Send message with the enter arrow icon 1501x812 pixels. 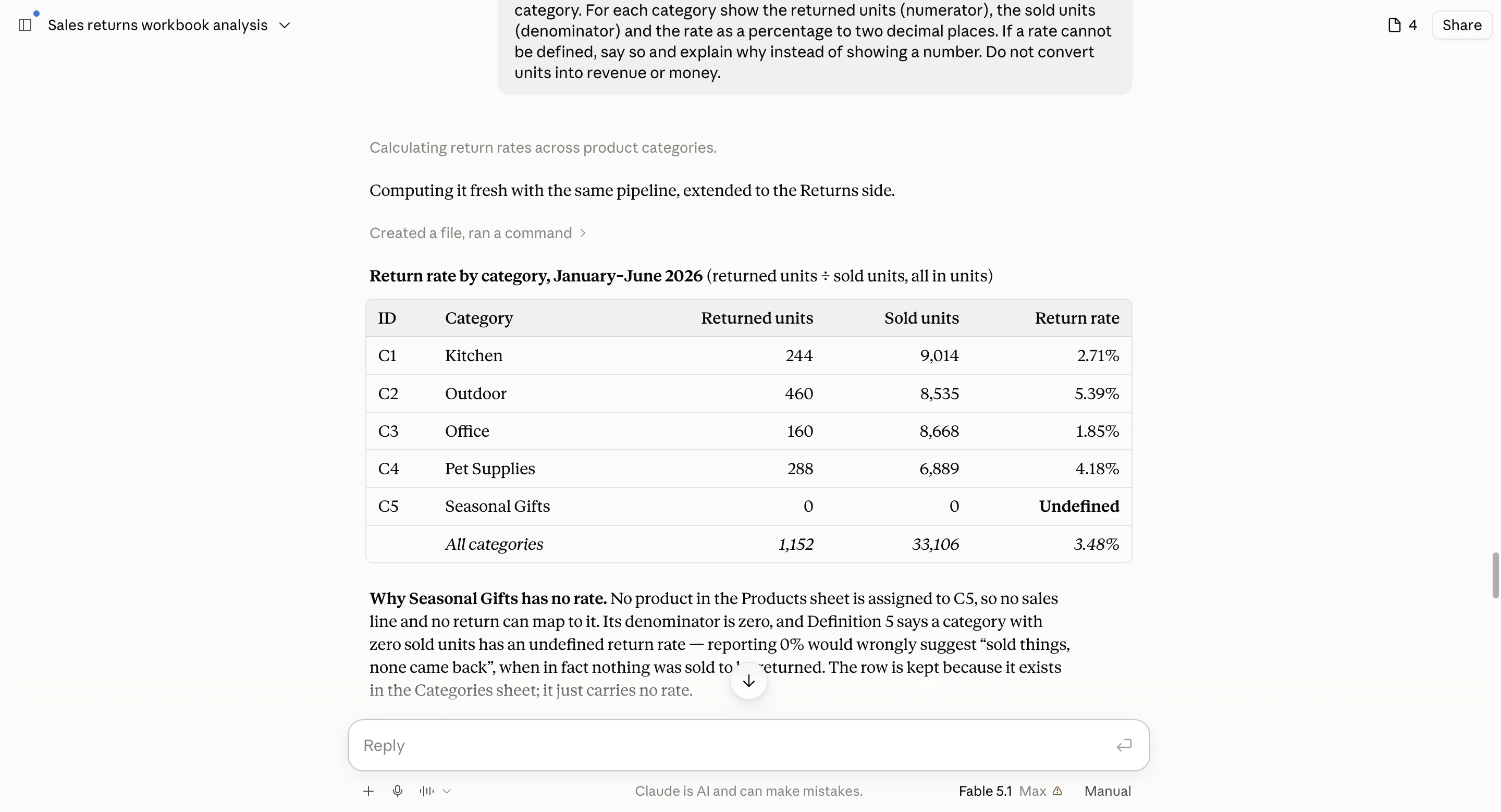pos(1124,745)
